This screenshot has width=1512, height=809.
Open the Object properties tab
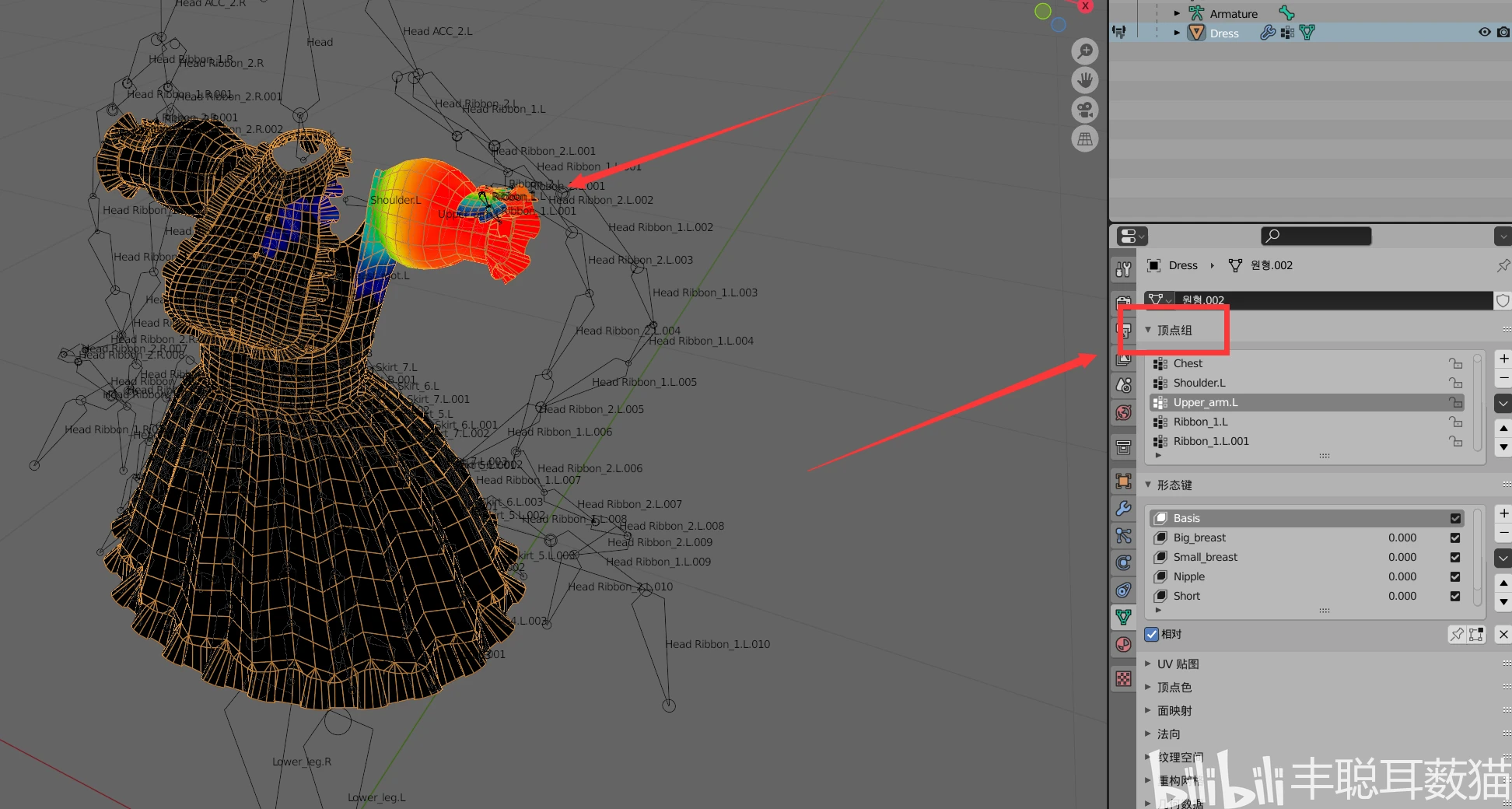pos(1123,481)
